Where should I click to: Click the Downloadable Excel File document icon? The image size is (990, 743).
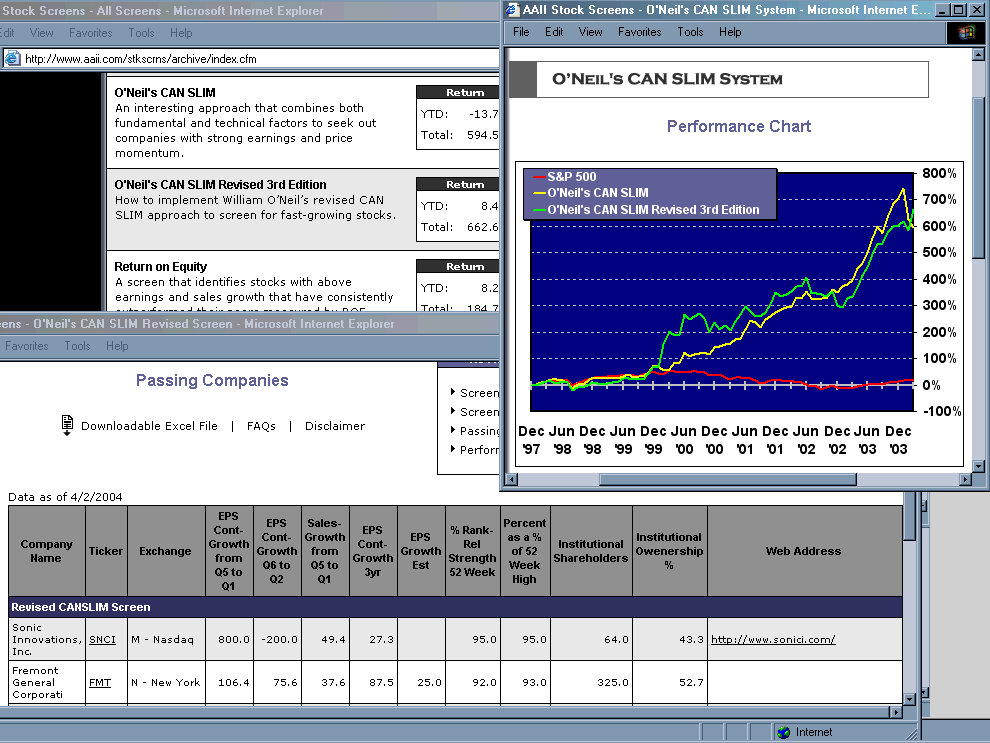click(67, 425)
